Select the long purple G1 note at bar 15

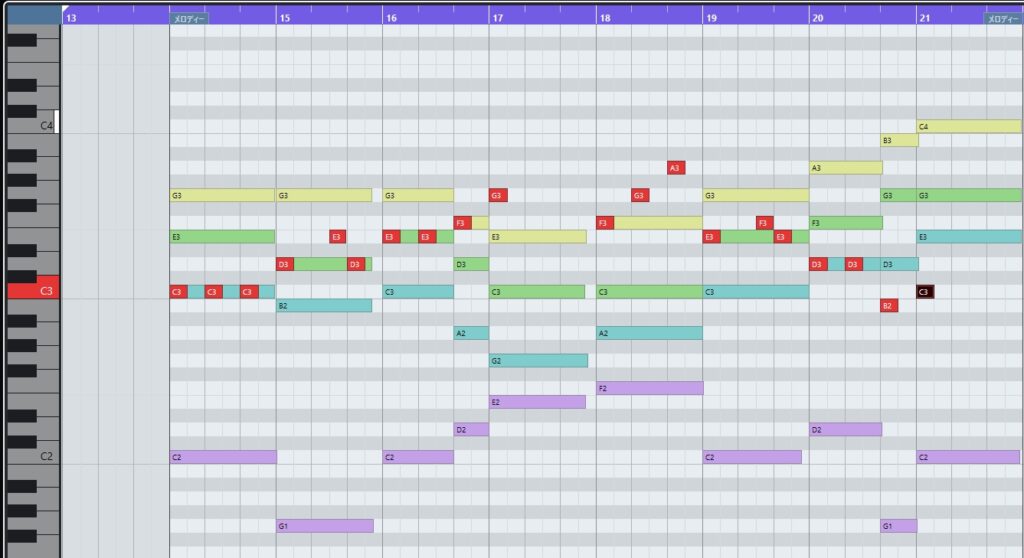pyautogui.click(x=324, y=526)
